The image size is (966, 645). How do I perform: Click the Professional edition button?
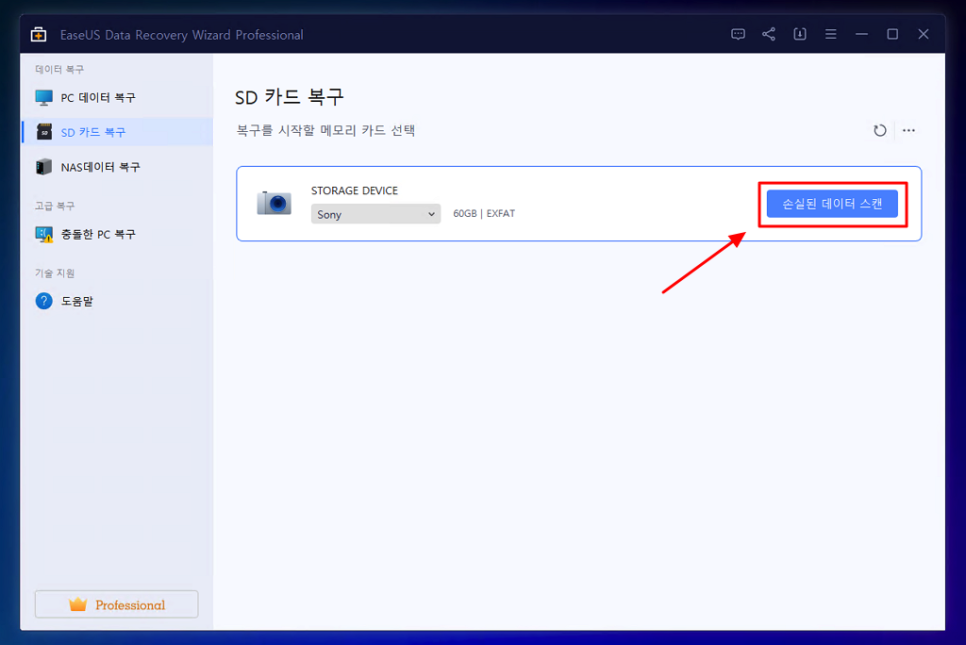pos(116,604)
